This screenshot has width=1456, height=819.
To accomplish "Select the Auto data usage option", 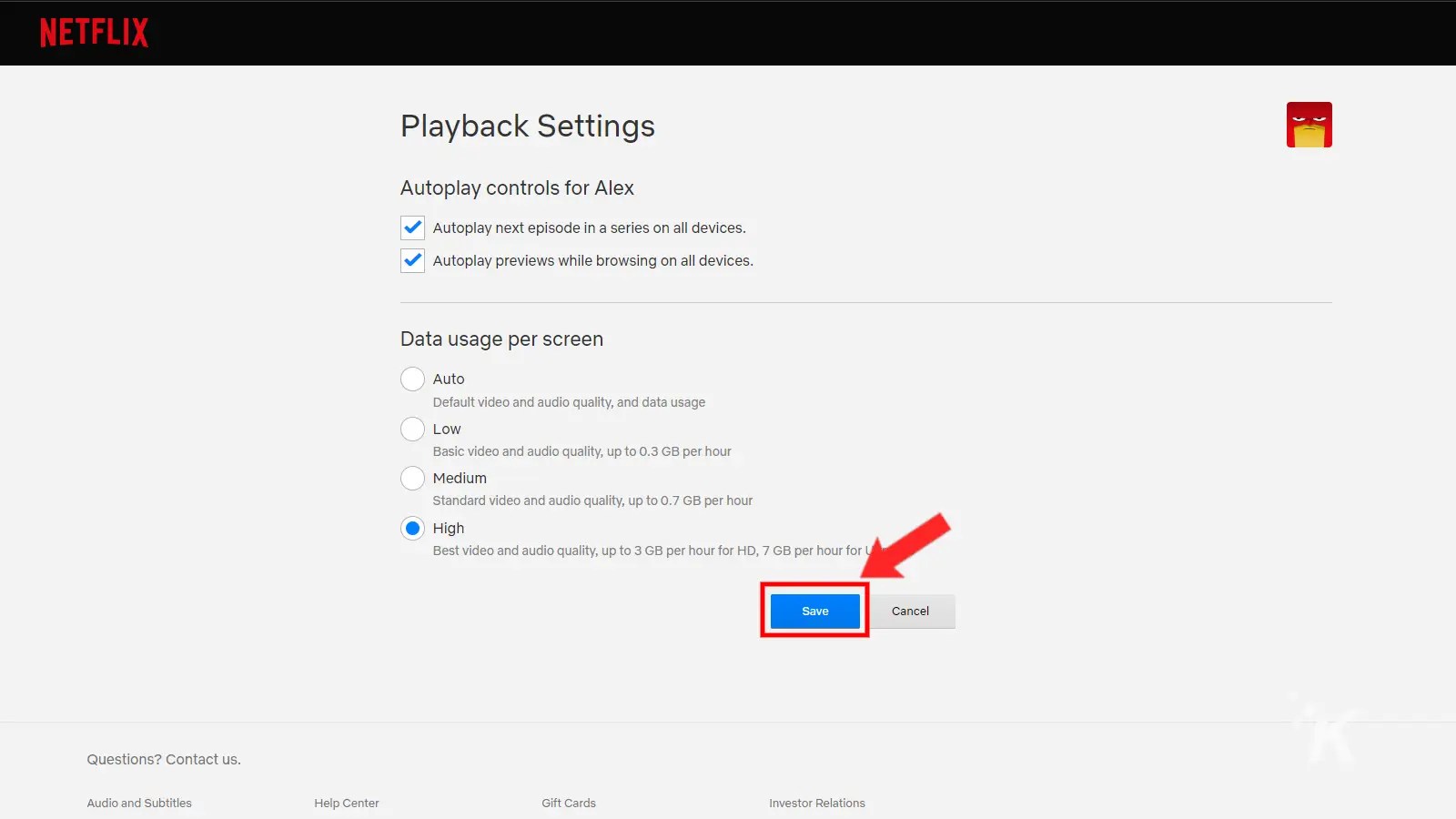I will 412,379.
